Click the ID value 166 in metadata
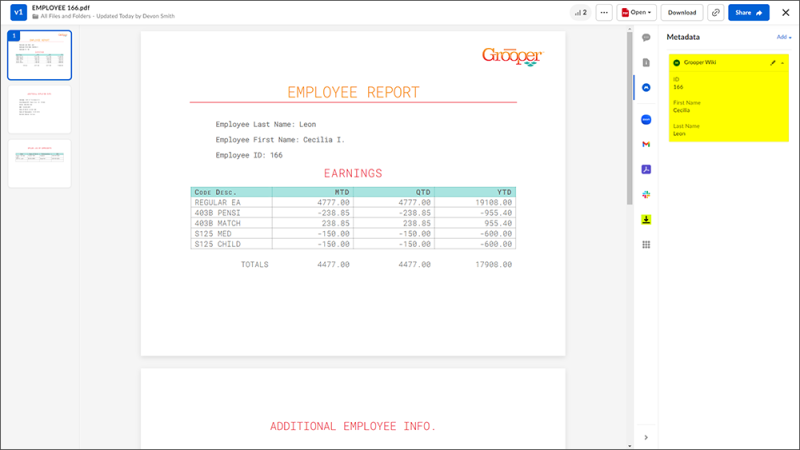 [x=678, y=87]
